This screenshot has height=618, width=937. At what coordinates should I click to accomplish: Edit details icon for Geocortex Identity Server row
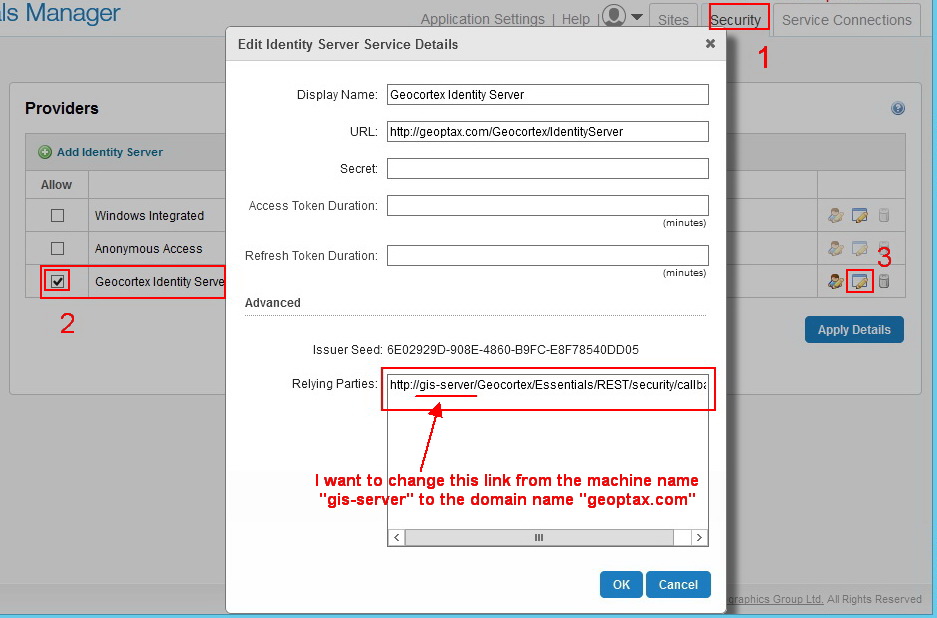pyautogui.click(x=859, y=281)
